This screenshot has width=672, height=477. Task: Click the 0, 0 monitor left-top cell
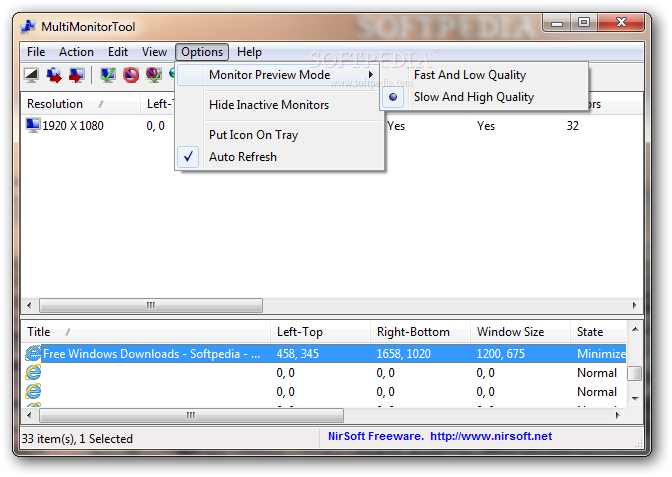pyautogui.click(x=156, y=126)
